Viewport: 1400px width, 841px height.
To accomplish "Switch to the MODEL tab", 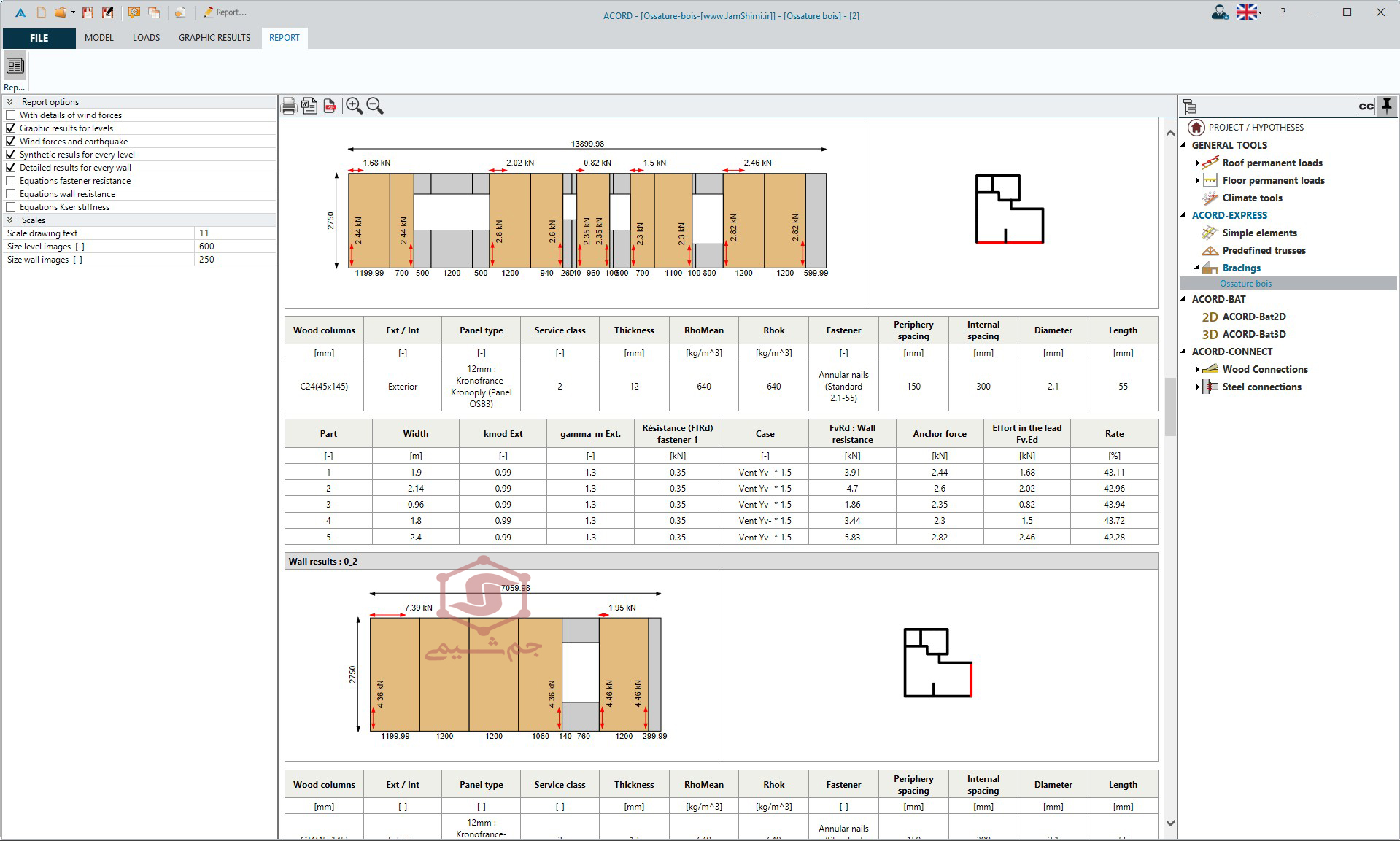I will [99, 38].
